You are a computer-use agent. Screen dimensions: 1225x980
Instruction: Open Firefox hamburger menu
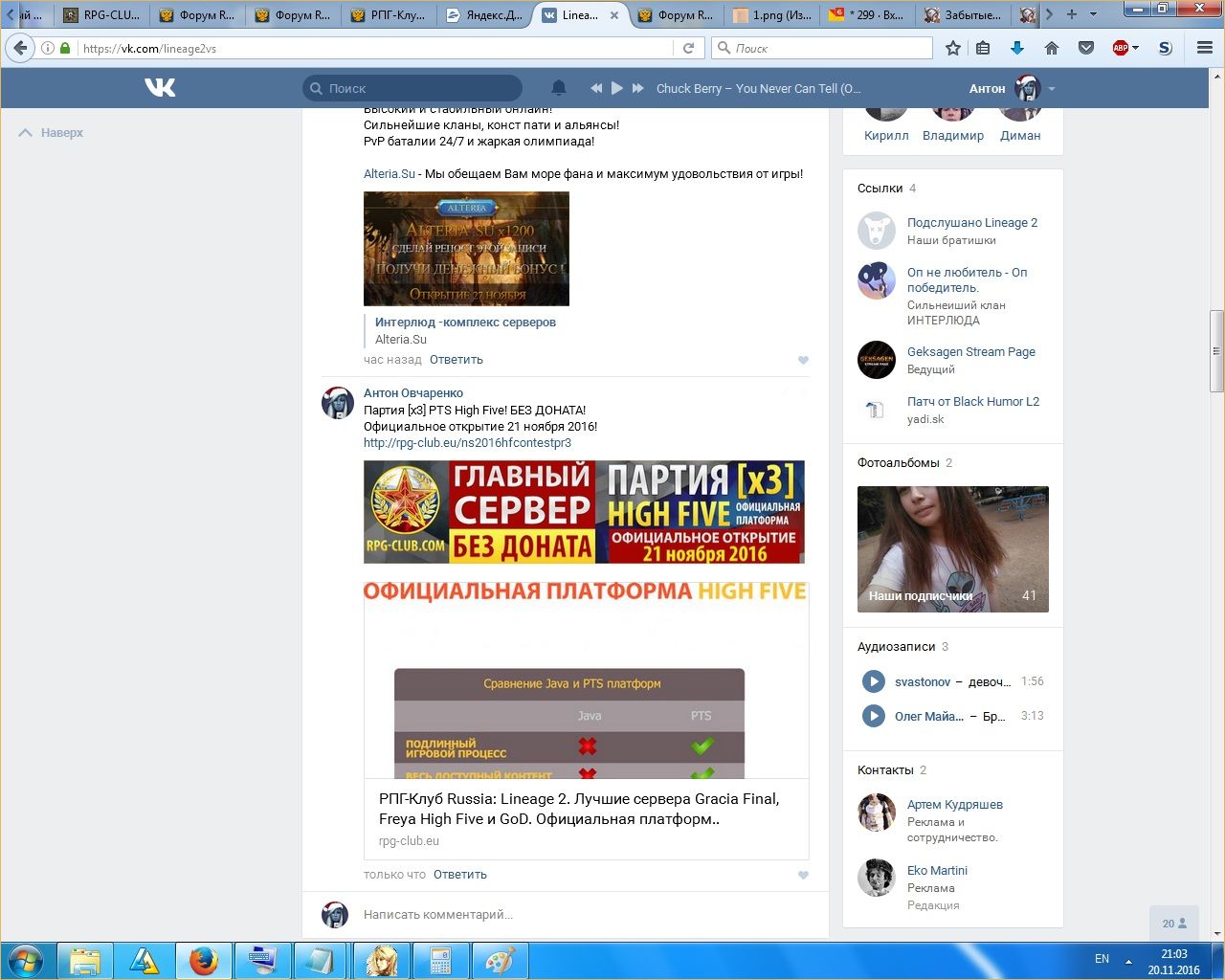[1205, 48]
